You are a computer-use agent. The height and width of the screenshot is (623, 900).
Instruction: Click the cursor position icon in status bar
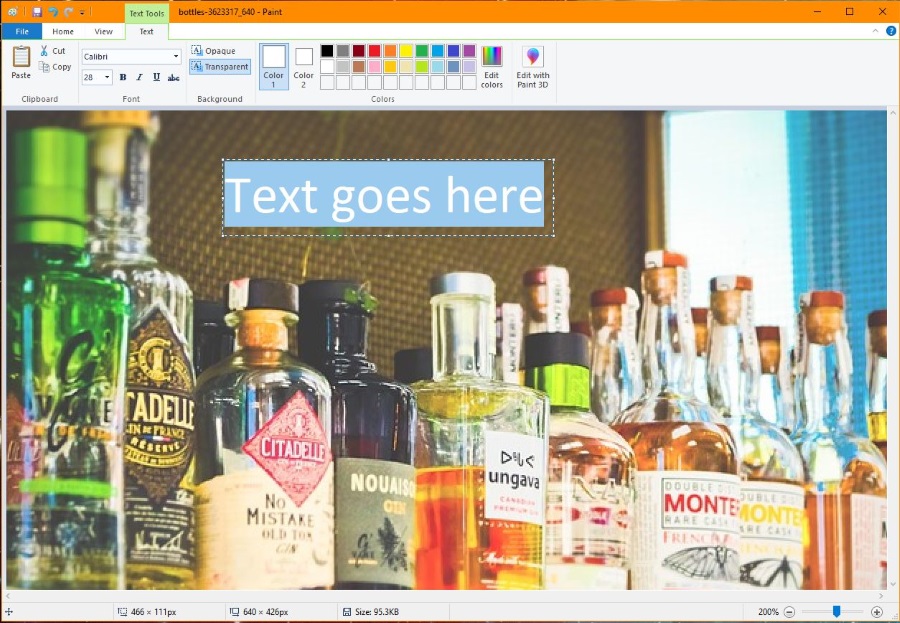(9, 612)
